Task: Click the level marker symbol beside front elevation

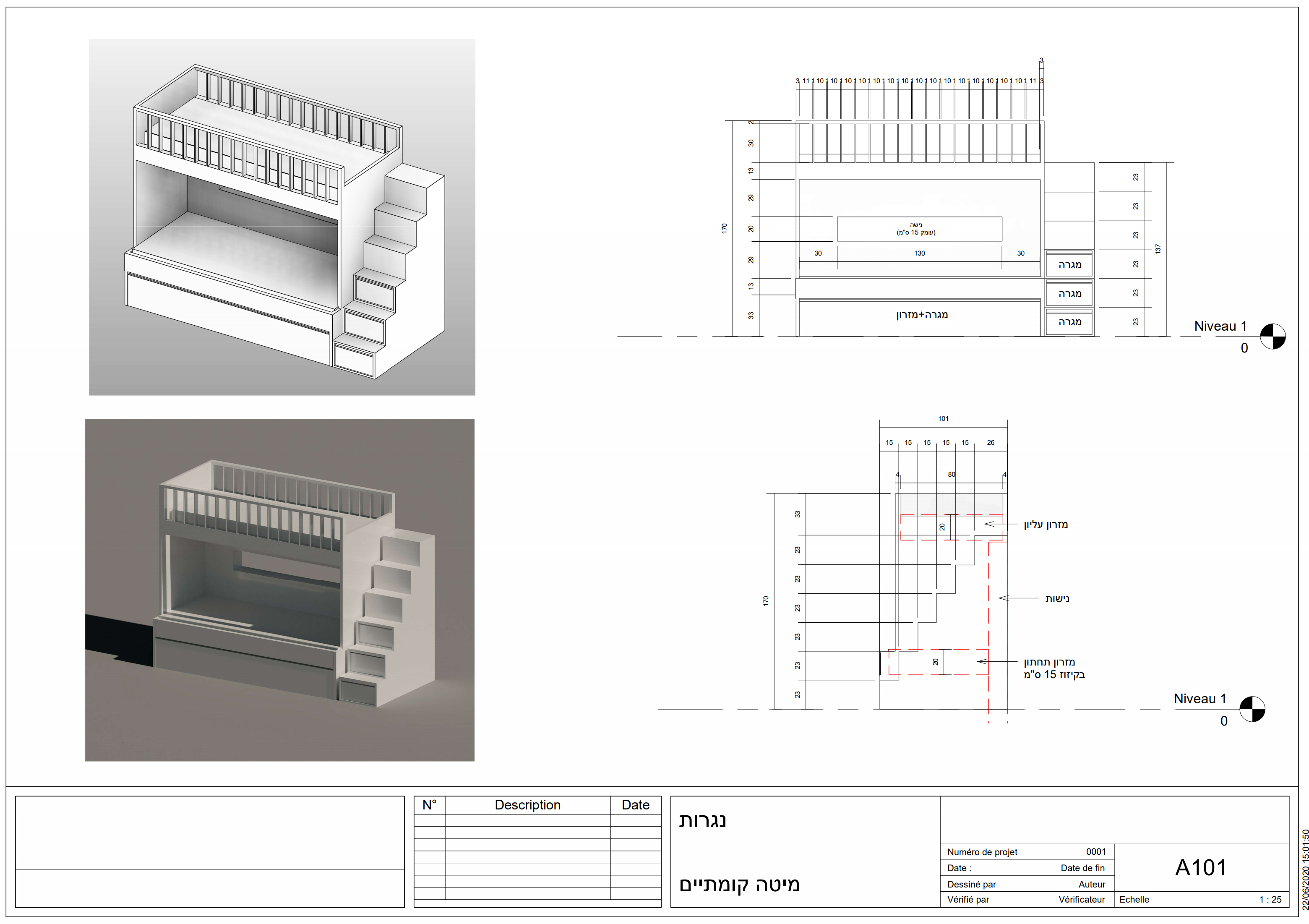Action: [1272, 337]
